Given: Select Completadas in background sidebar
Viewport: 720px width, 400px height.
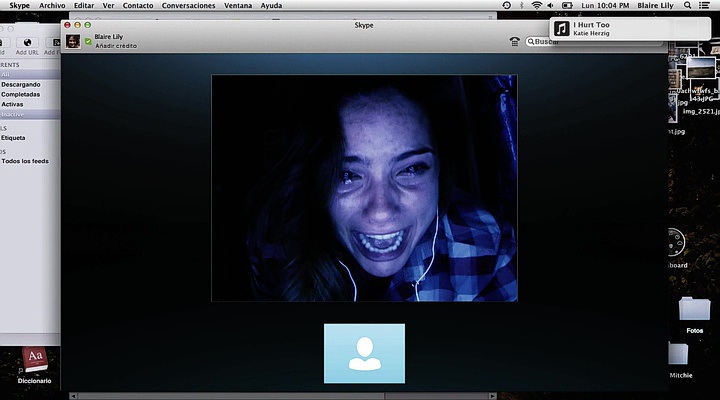Looking at the screenshot, I should coord(21,94).
